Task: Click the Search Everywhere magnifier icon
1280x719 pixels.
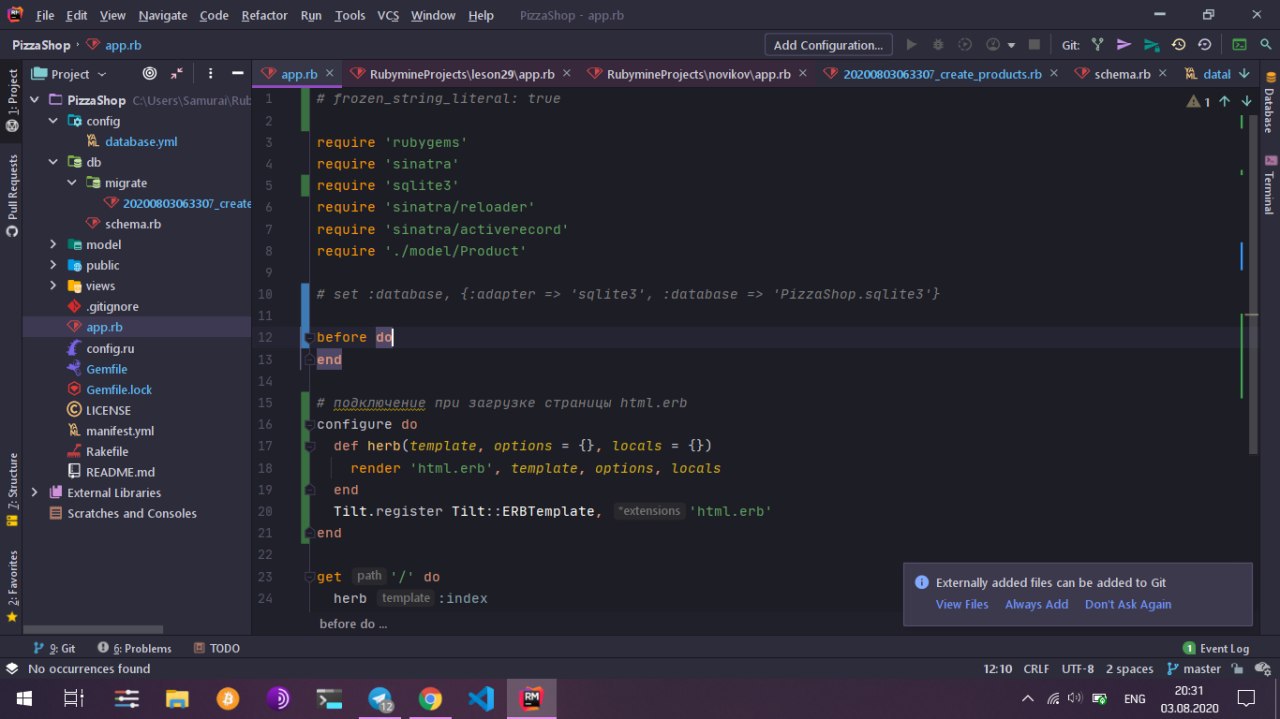Action: (1266, 45)
